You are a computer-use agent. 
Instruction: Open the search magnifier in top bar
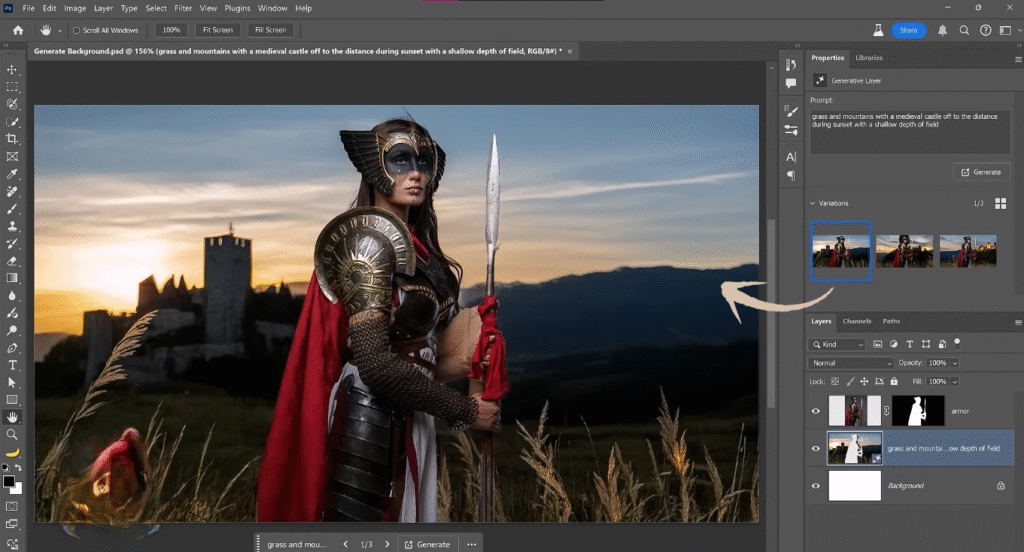pos(964,30)
